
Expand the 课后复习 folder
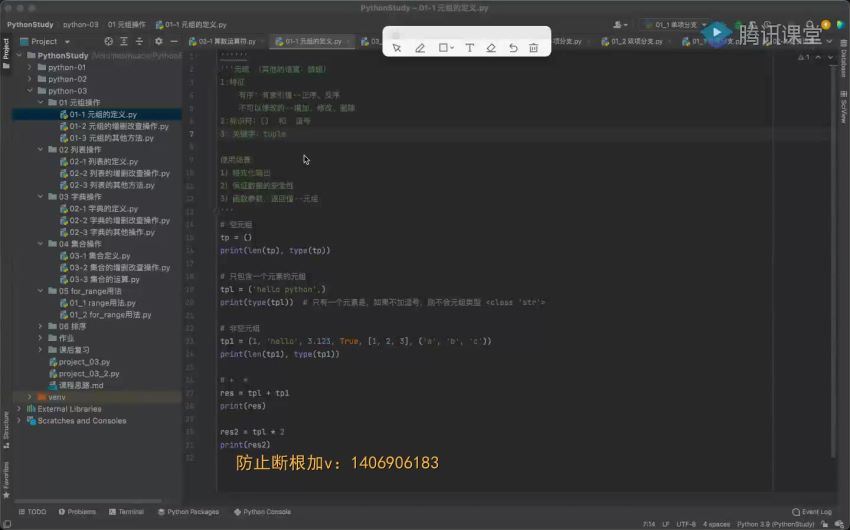[41, 350]
